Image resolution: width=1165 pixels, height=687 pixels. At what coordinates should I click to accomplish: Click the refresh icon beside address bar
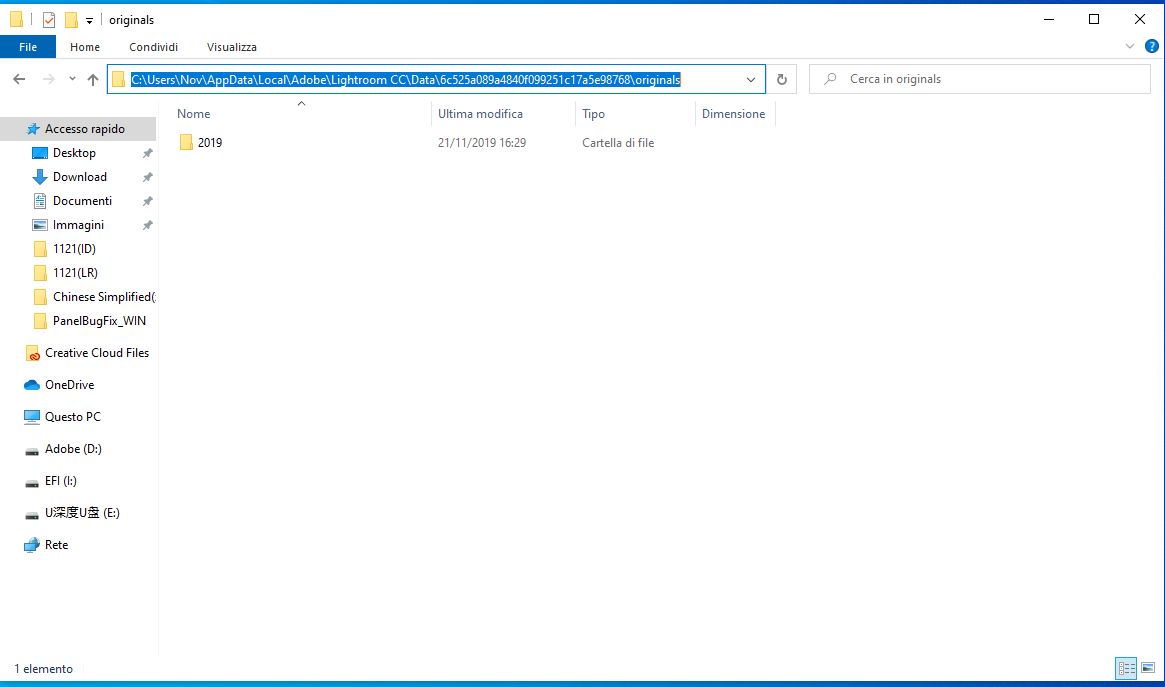click(781, 79)
